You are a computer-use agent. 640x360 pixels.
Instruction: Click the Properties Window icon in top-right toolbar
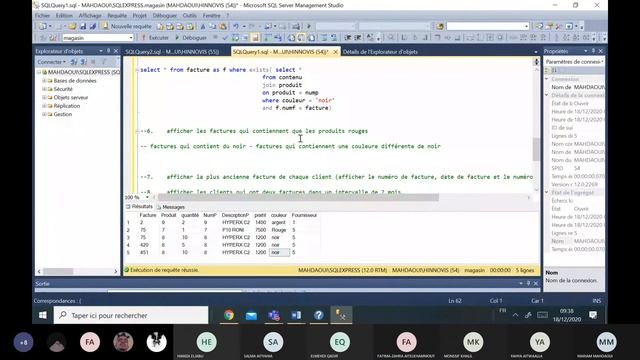549,26
